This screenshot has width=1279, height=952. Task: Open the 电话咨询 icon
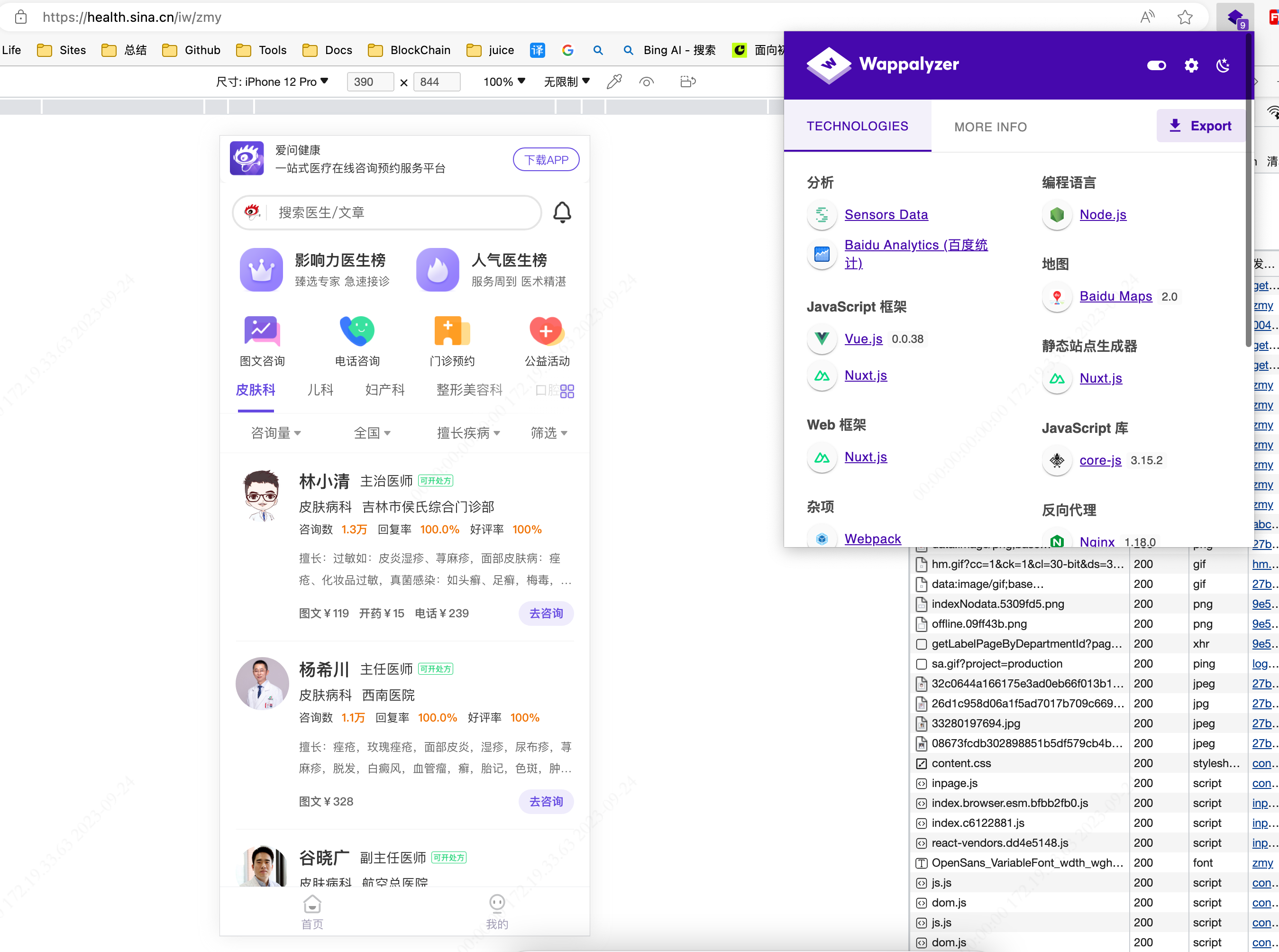[357, 331]
